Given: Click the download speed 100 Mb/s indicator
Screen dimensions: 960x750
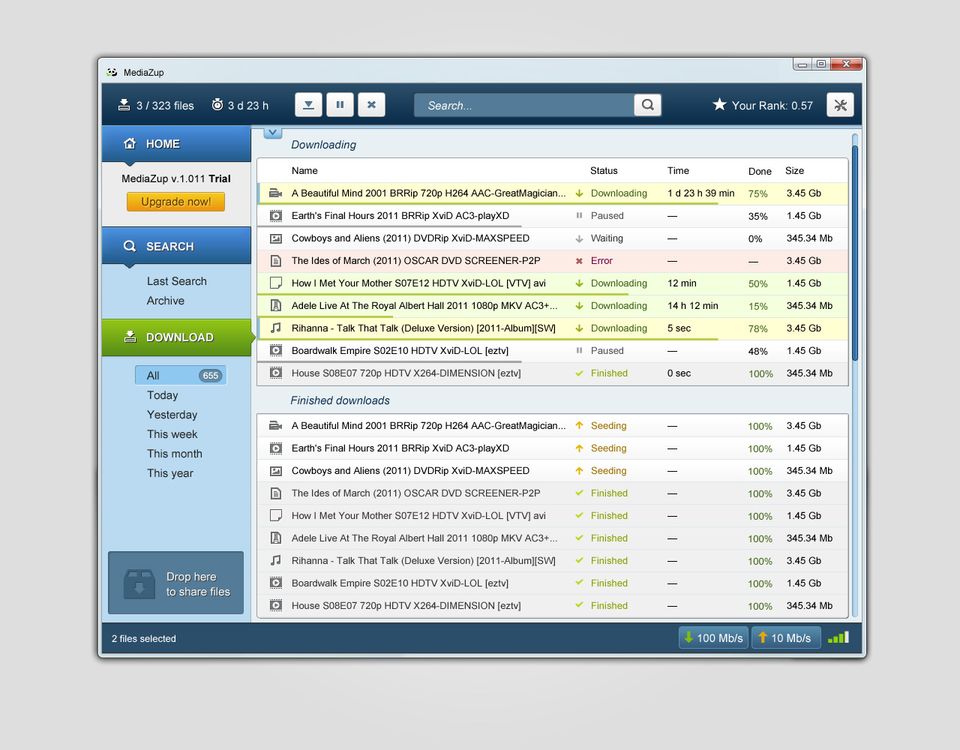Looking at the screenshot, I should click(713, 638).
